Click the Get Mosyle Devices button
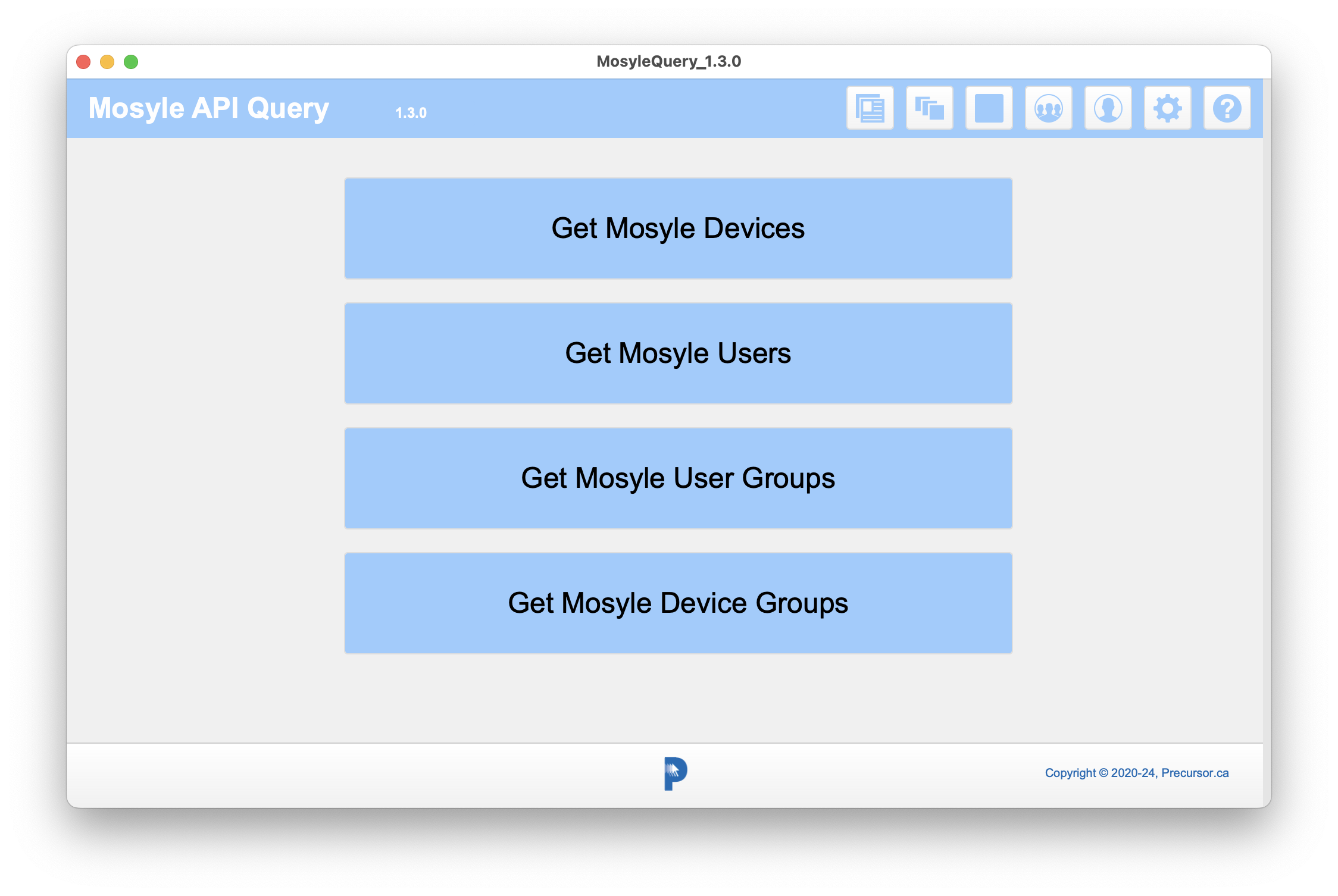This screenshot has height=896, width=1338. [x=678, y=228]
